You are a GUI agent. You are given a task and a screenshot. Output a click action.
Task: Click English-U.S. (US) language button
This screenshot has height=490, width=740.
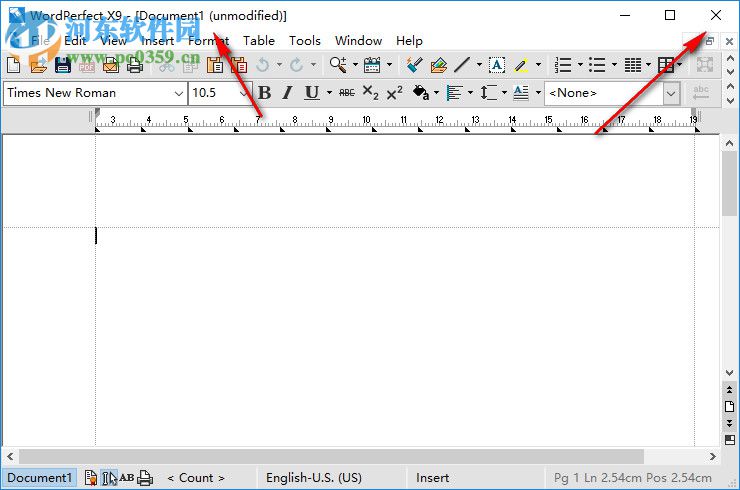coord(314,478)
